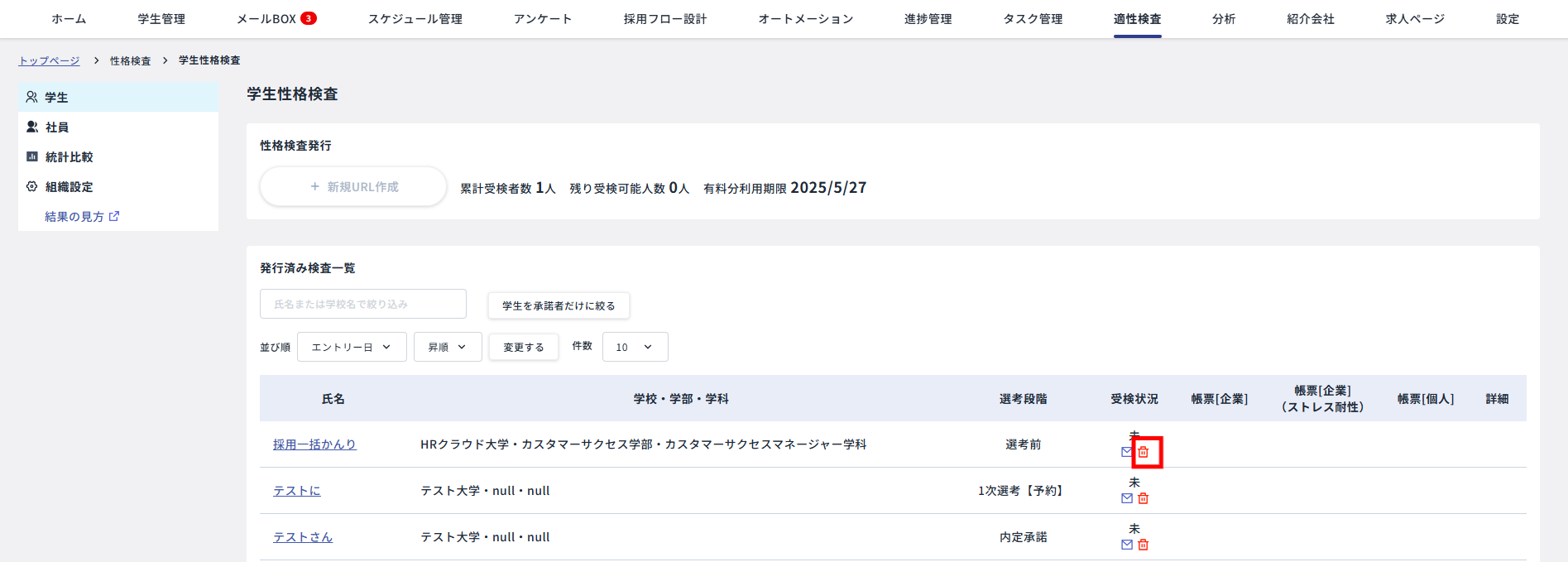
Task: Click the mail icon for テストに row
Action: click(1126, 498)
